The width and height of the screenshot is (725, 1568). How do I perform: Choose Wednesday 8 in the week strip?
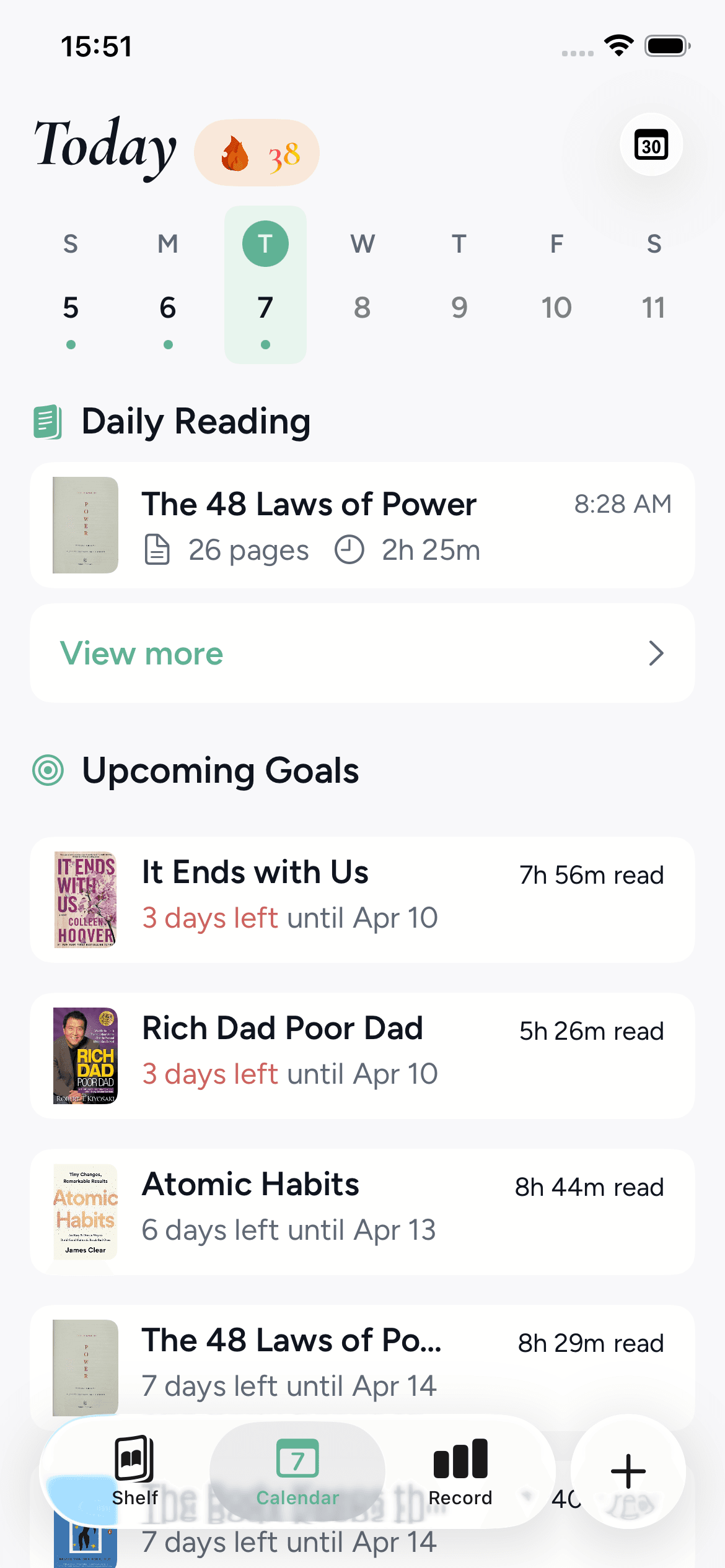pyautogui.click(x=362, y=308)
